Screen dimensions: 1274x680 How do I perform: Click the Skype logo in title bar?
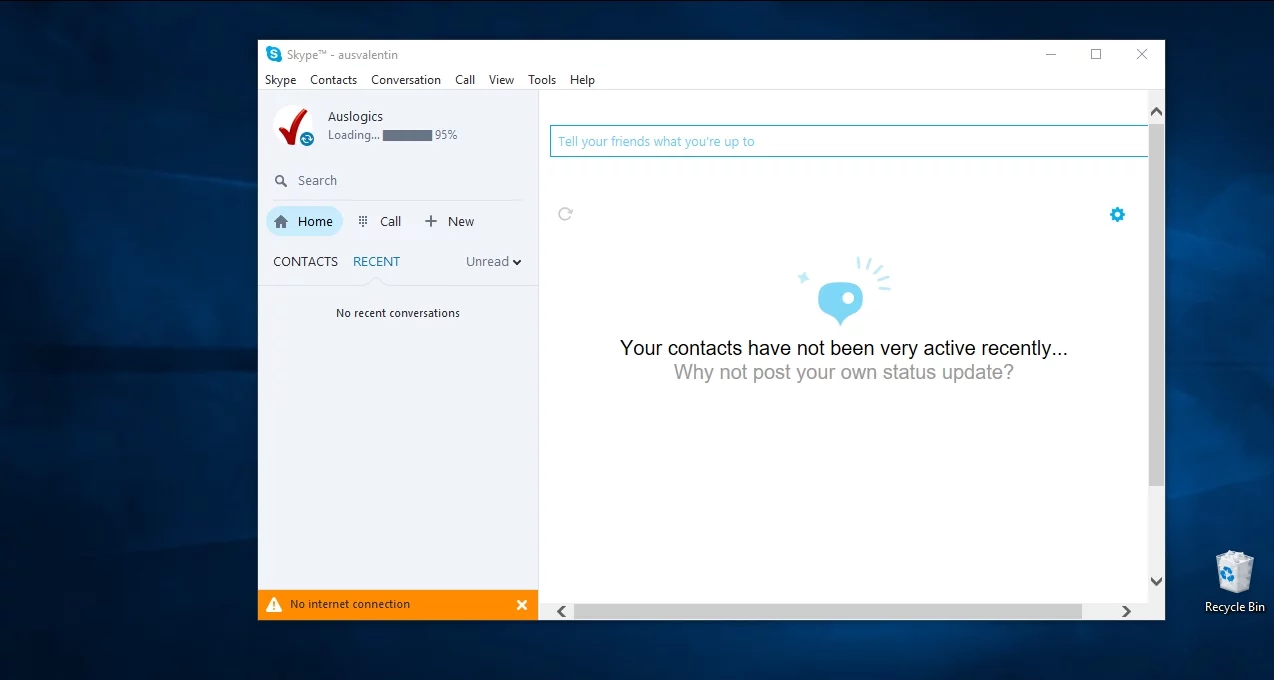(273, 54)
